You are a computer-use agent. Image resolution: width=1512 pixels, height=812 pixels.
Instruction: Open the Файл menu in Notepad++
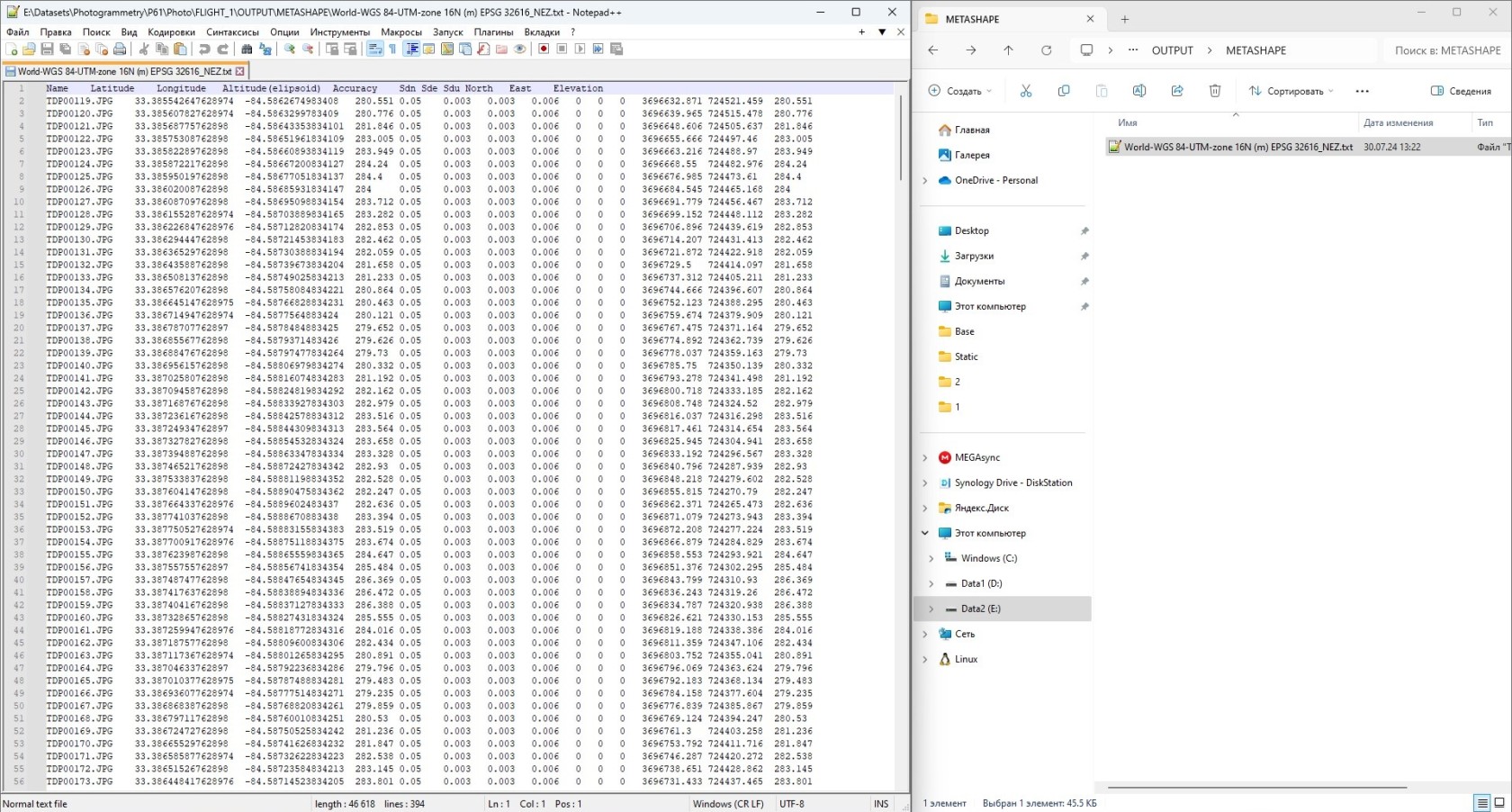pos(18,32)
